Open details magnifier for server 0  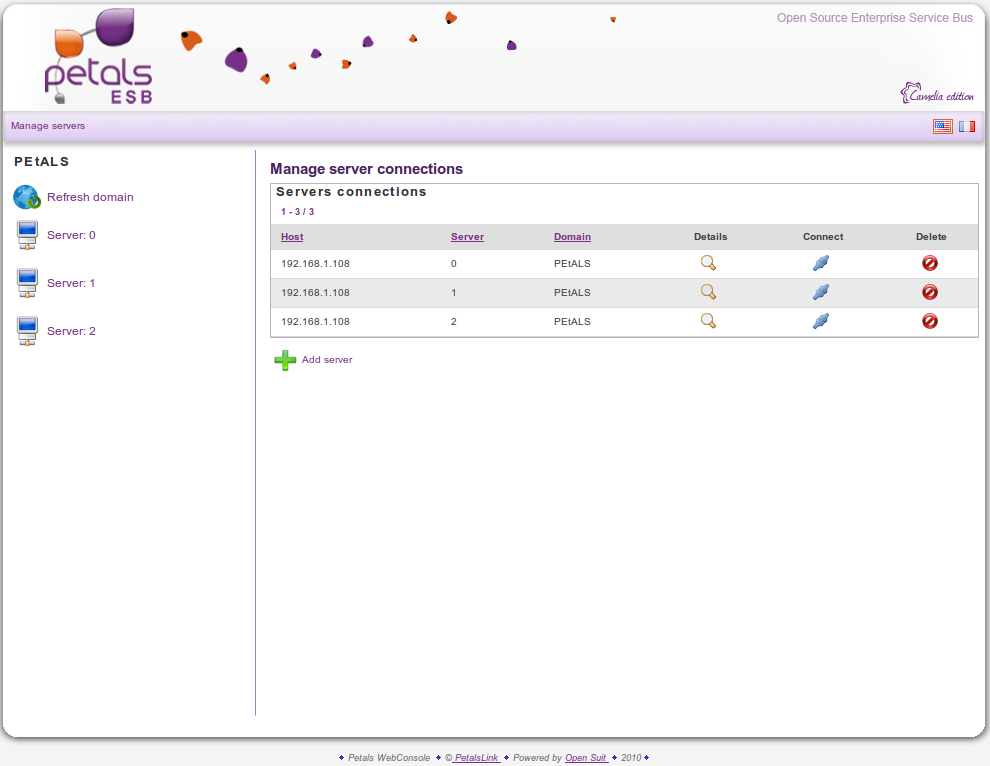(708, 263)
